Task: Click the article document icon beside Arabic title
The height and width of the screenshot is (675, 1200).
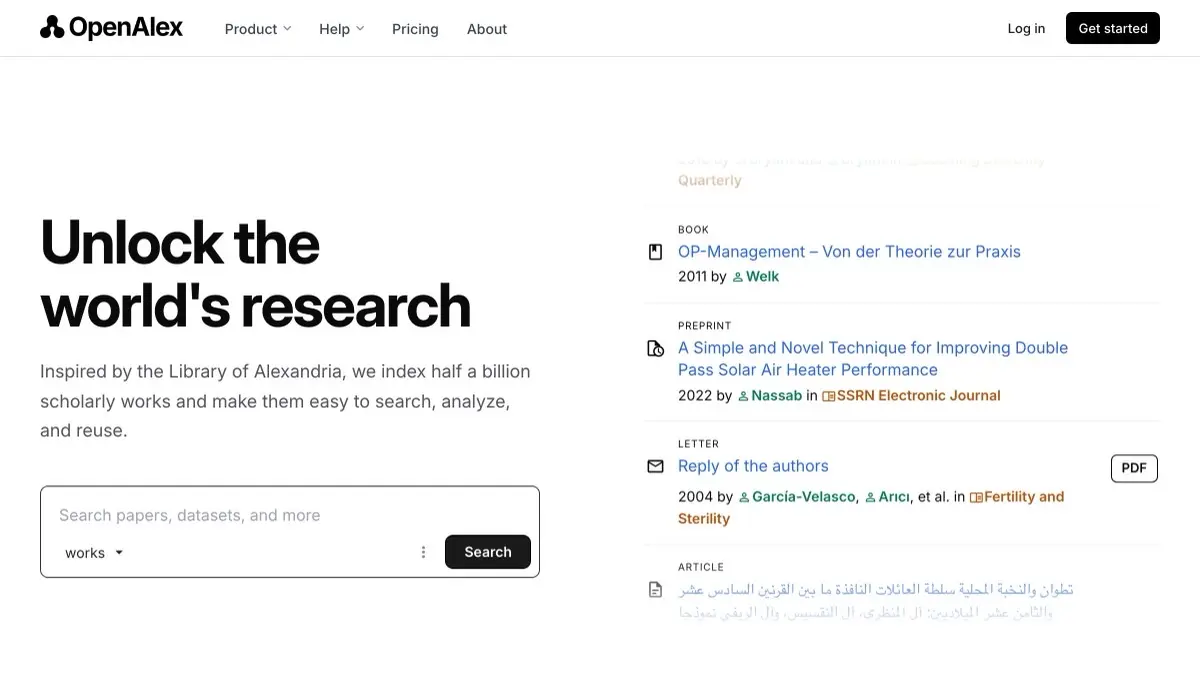Action: [x=656, y=590]
